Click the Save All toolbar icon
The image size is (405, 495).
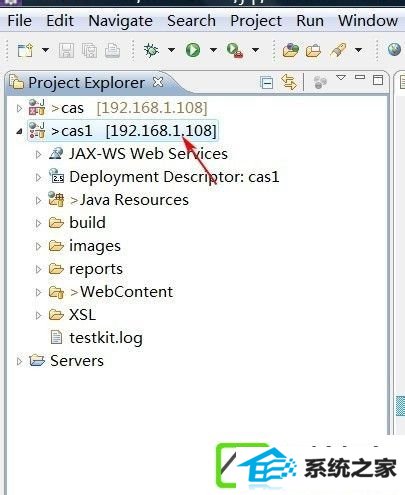point(89,51)
